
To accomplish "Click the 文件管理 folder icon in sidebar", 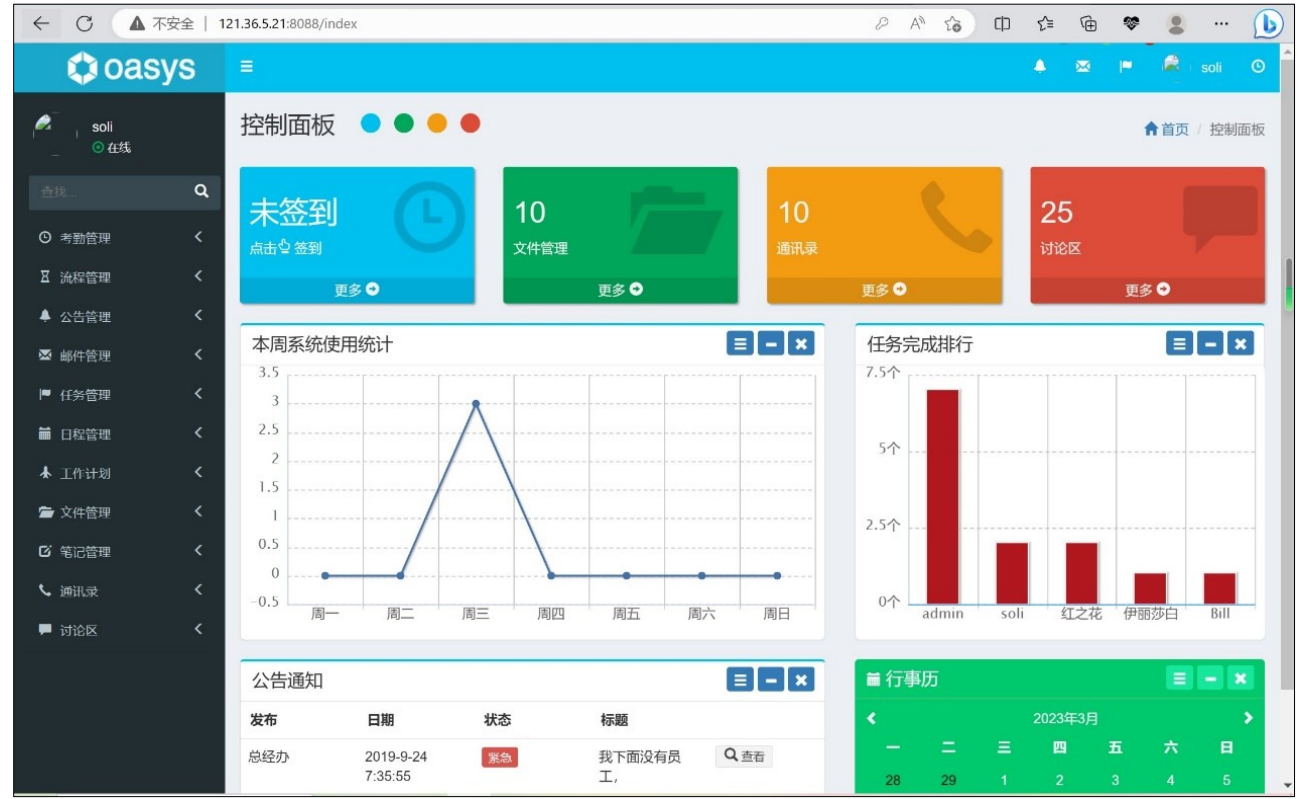I will click(x=45, y=512).
